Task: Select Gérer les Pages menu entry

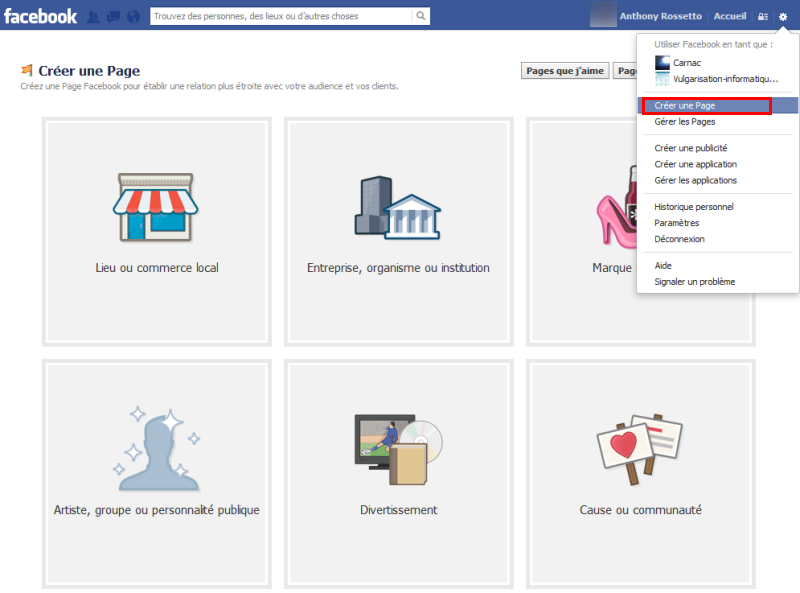Action: coord(718,121)
